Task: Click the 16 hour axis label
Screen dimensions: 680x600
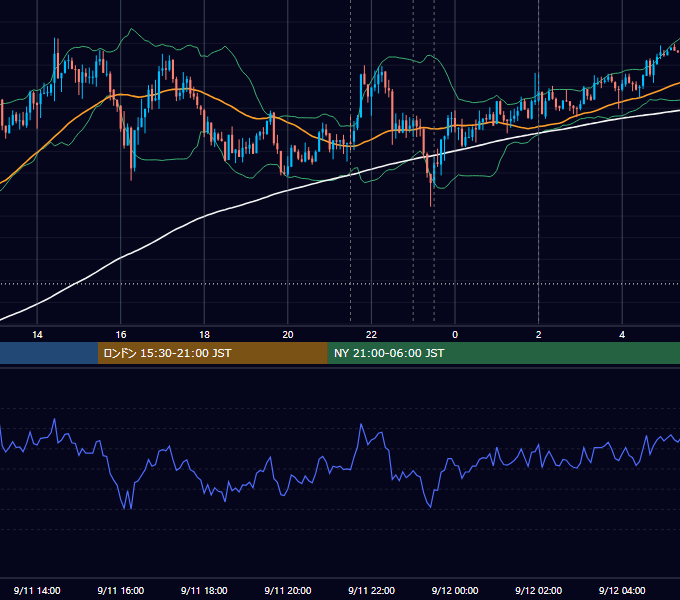Action: (x=121, y=335)
